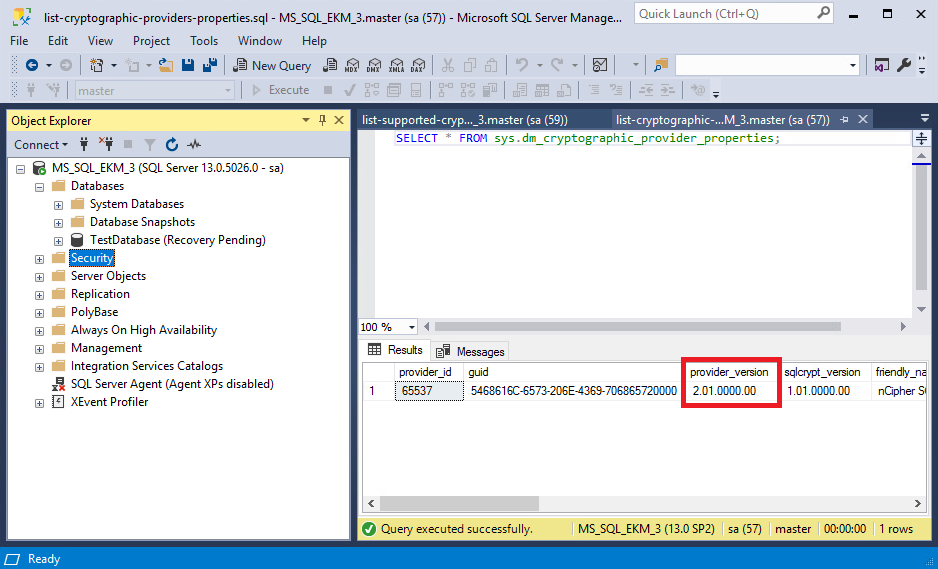938x569 pixels.
Task: Open the master database dropdown
Action: 227,90
